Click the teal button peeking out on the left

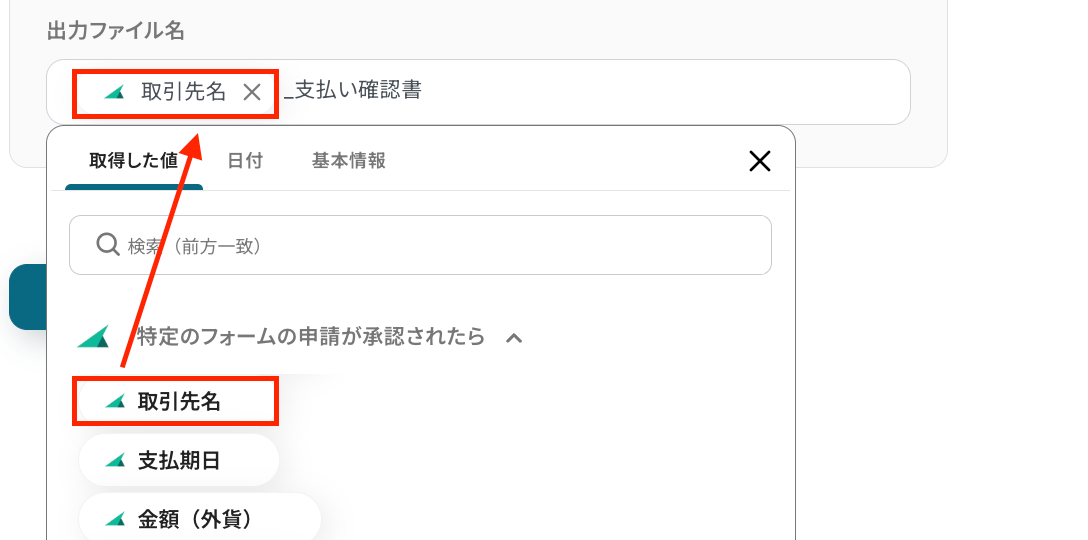pyautogui.click(x=28, y=296)
